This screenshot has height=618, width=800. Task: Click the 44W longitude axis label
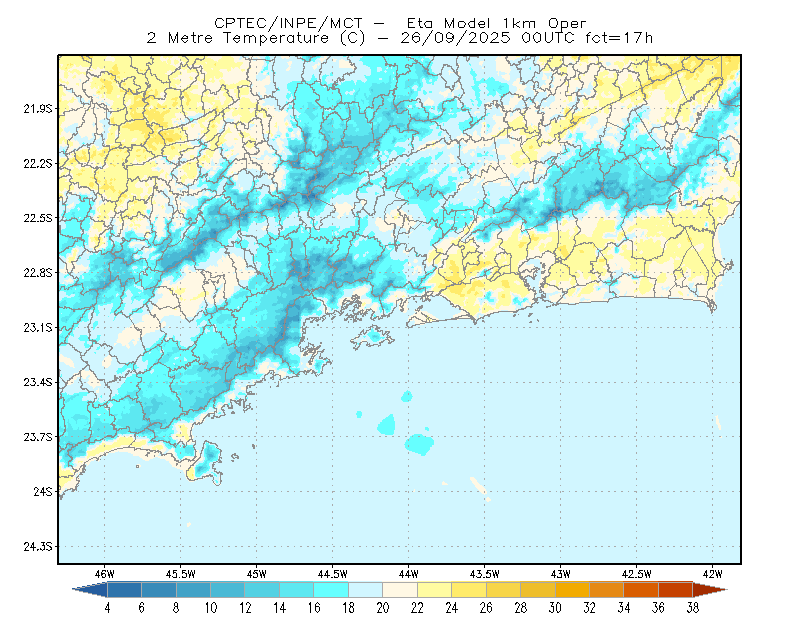click(408, 574)
